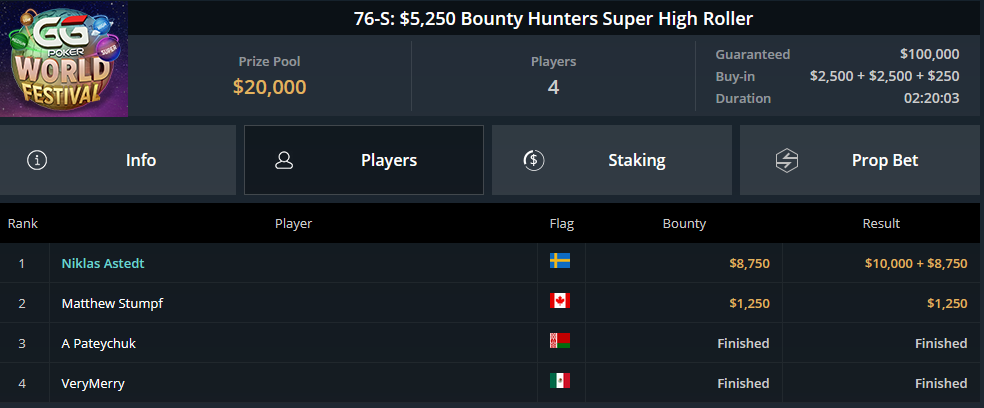Click the Players person icon
The width and height of the screenshot is (984, 408).
(284, 160)
